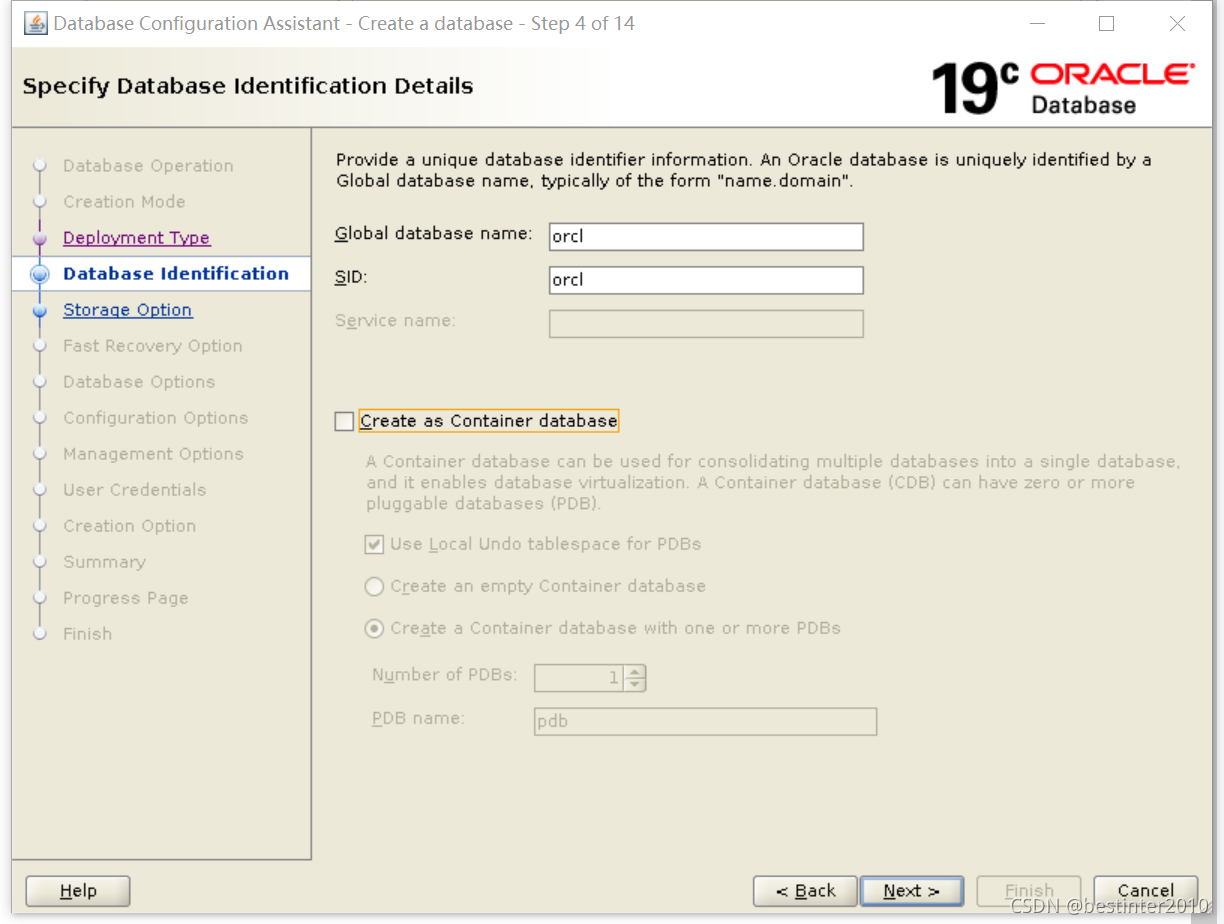Image resolution: width=1224 pixels, height=924 pixels.
Task: Click the Number of PDBs field
Action: pyautogui.click(x=579, y=678)
